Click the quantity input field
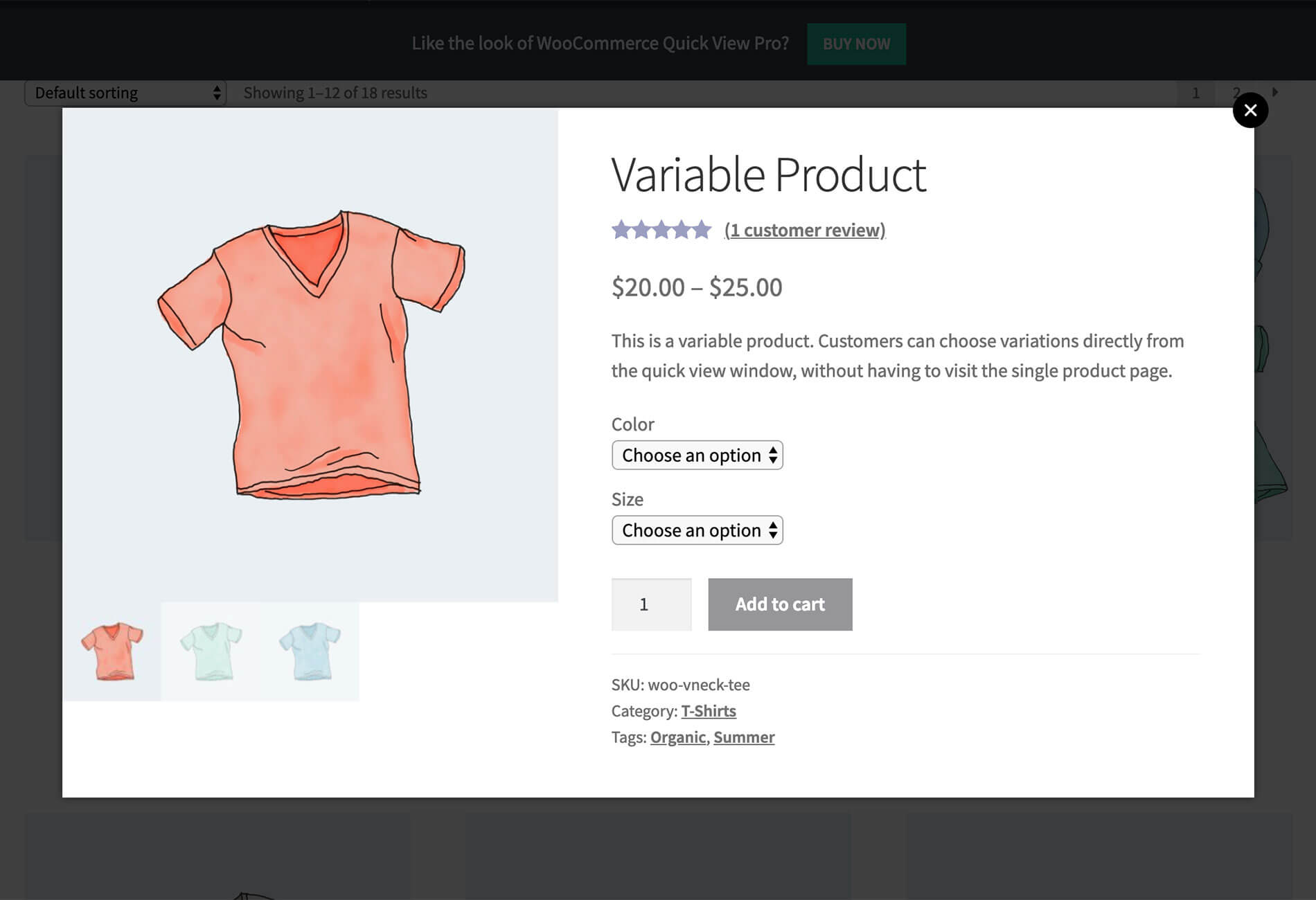This screenshot has height=900, width=1316. 651,604
